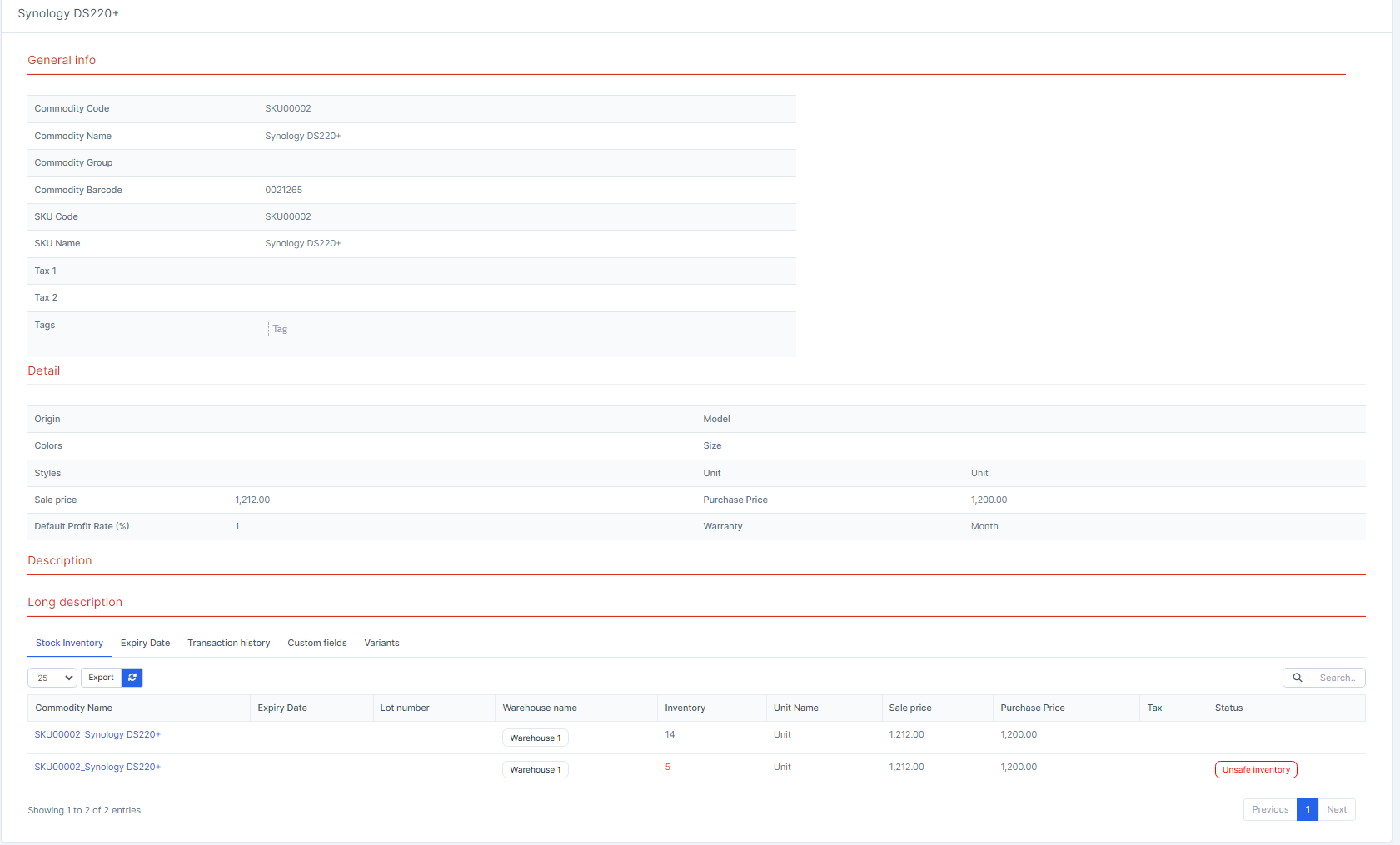This screenshot has width=1400, height=845.
Task: Click the refresh table icon button
Action: pyautogui.click(x=132, y=678)
